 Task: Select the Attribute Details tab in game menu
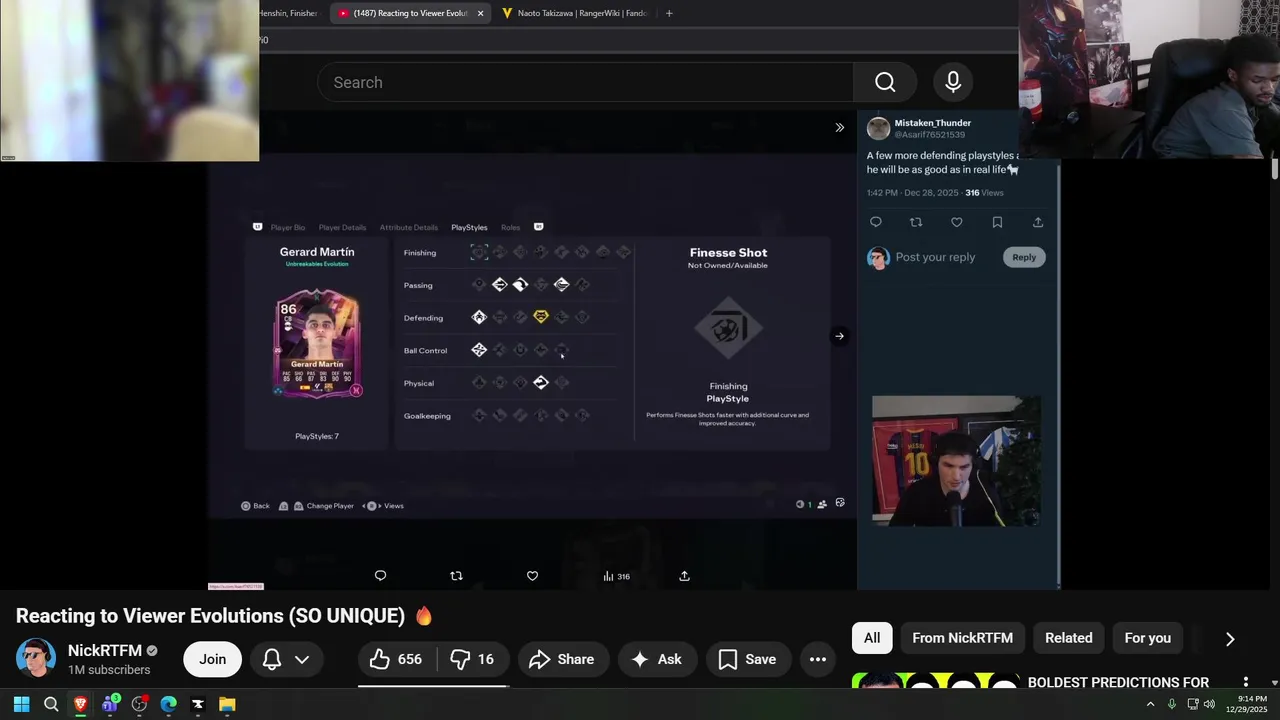(x=408, y=227)
